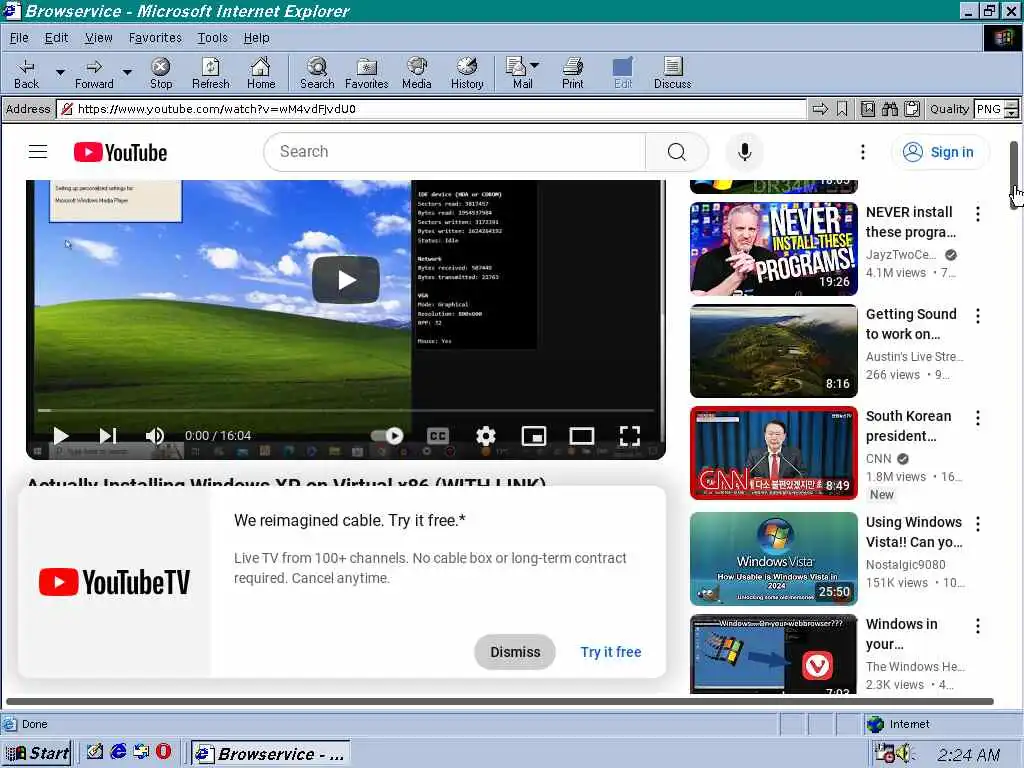Screen dimensions: 1024x768
Task: Open the Forward history dropdown arrow
Action: [127, 72]
